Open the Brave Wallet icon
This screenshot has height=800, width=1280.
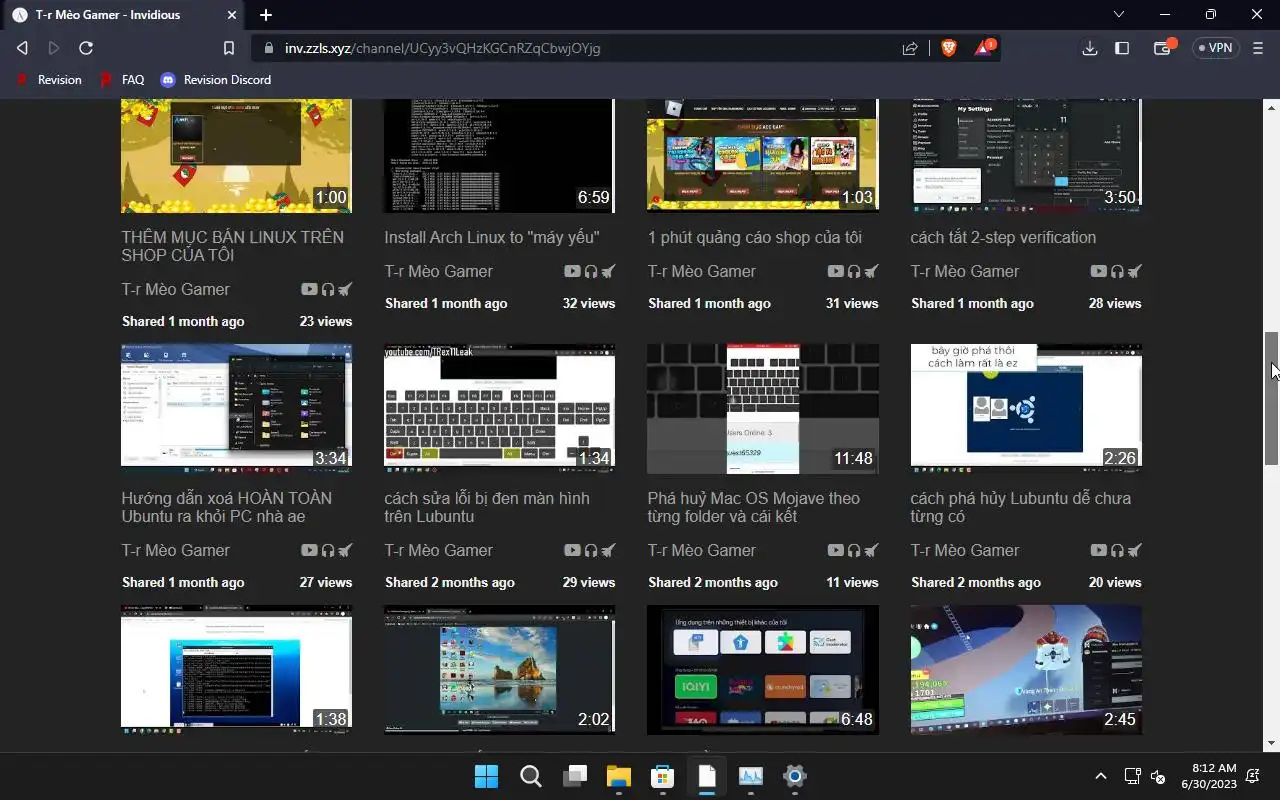(1163, 48)
